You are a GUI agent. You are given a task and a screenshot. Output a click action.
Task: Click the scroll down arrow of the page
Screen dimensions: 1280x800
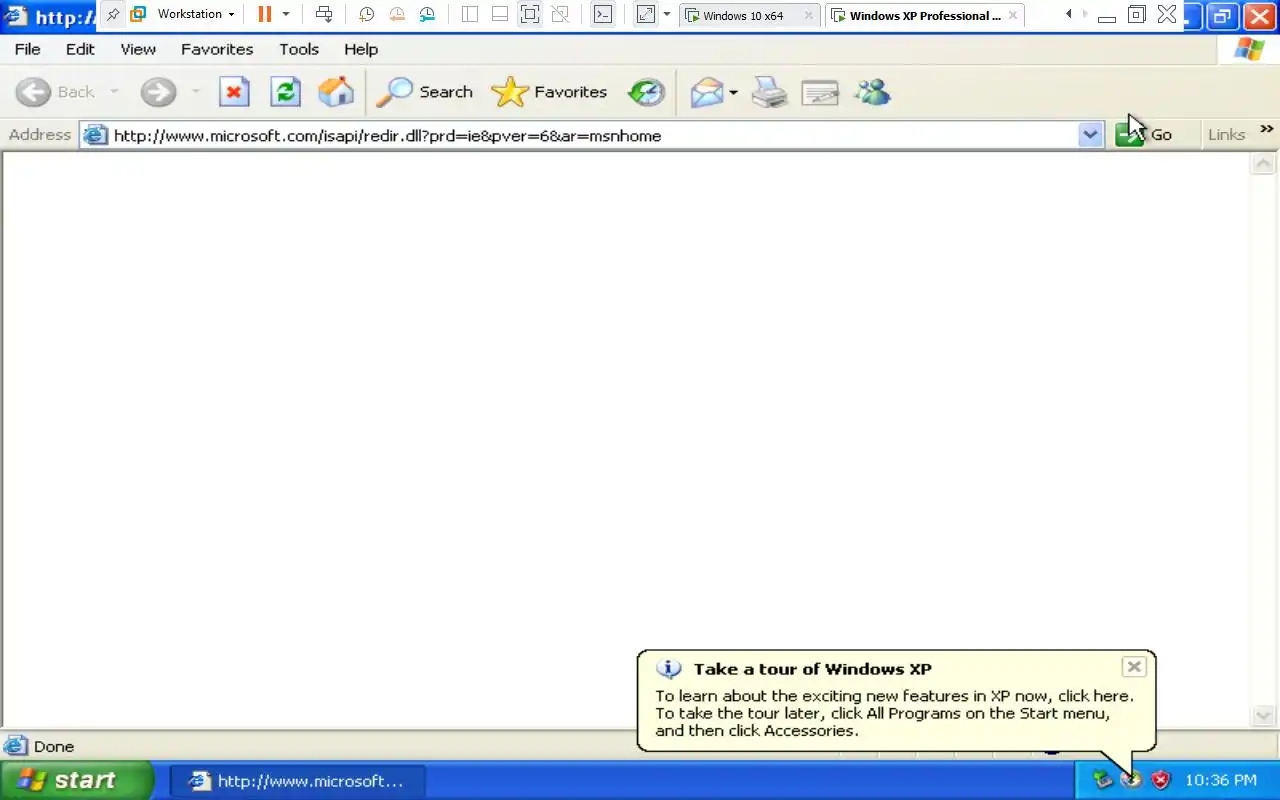point(1263,716)
